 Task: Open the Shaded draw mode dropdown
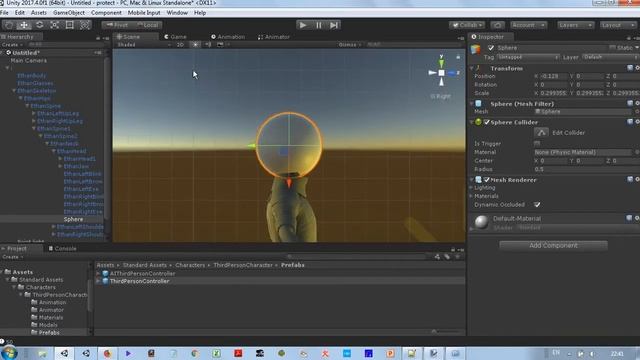[144, 44]
